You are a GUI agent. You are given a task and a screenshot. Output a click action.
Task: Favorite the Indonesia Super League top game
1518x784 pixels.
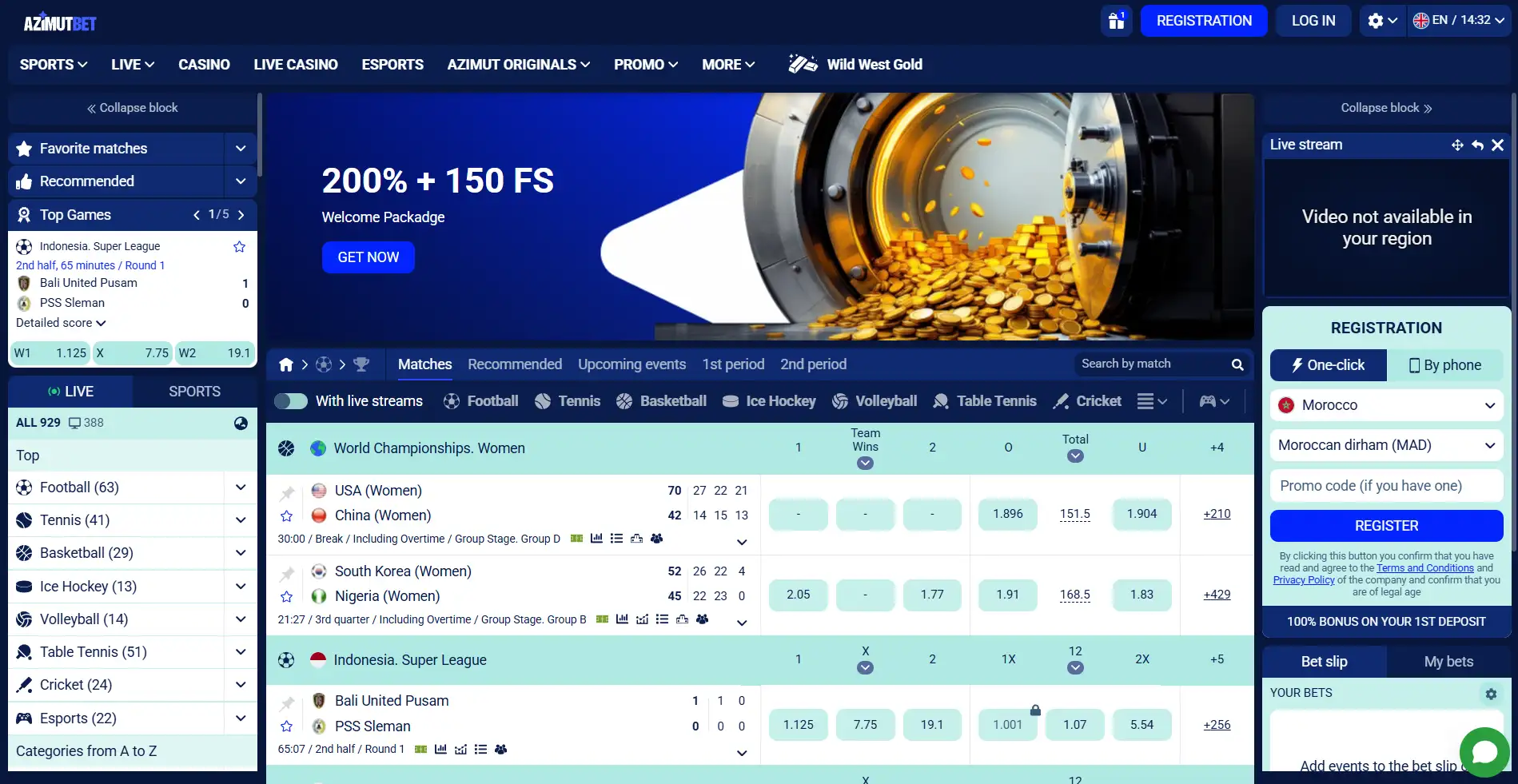pyautogui.click(x=239, y=247)
